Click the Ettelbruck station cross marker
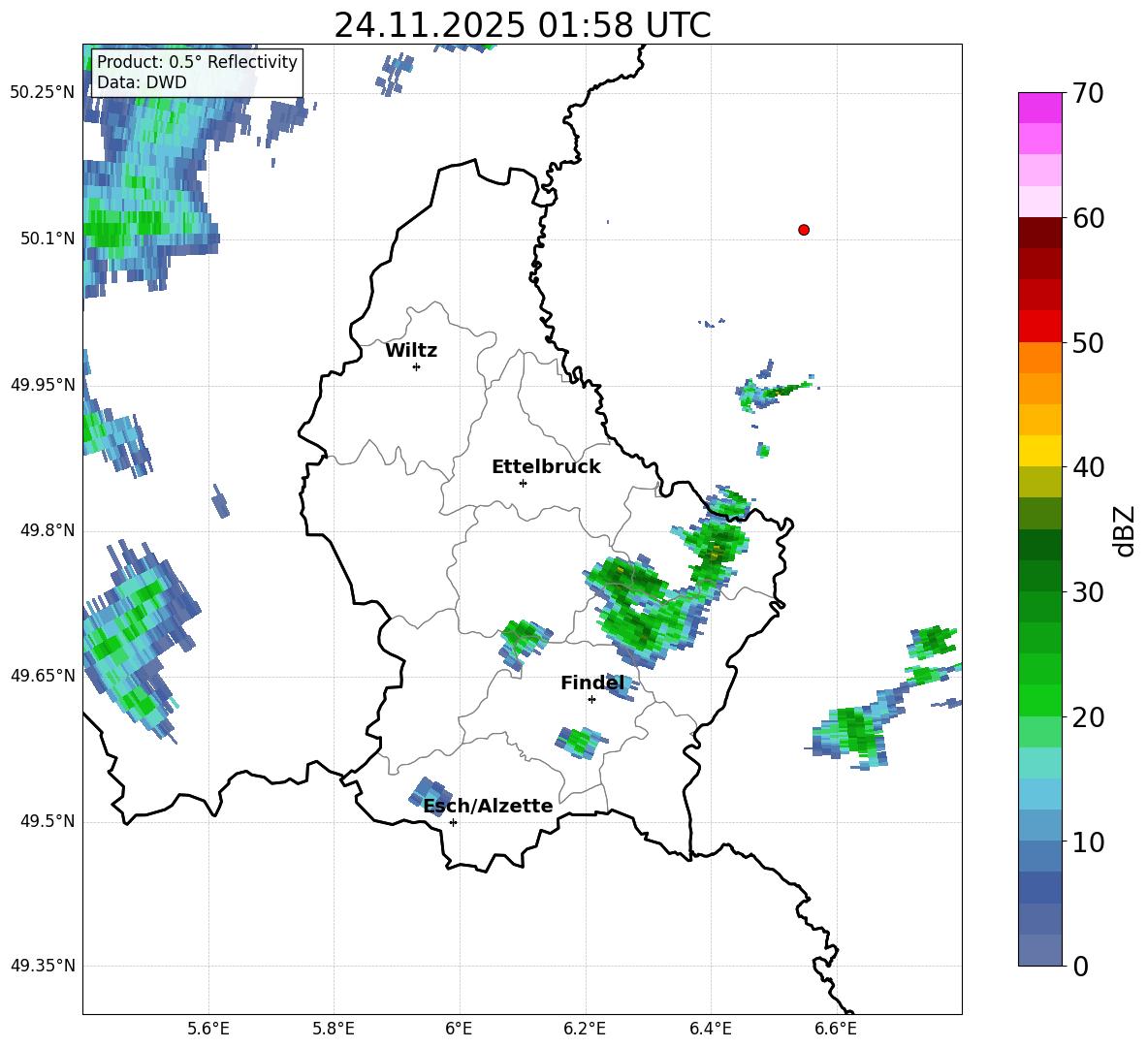The image size is (1148, 1048). click(x=523, y=483)
